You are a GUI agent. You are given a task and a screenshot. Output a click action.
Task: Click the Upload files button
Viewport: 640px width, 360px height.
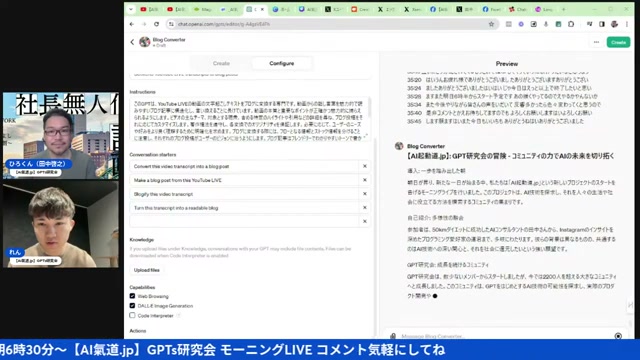click(x=147, y=270)
